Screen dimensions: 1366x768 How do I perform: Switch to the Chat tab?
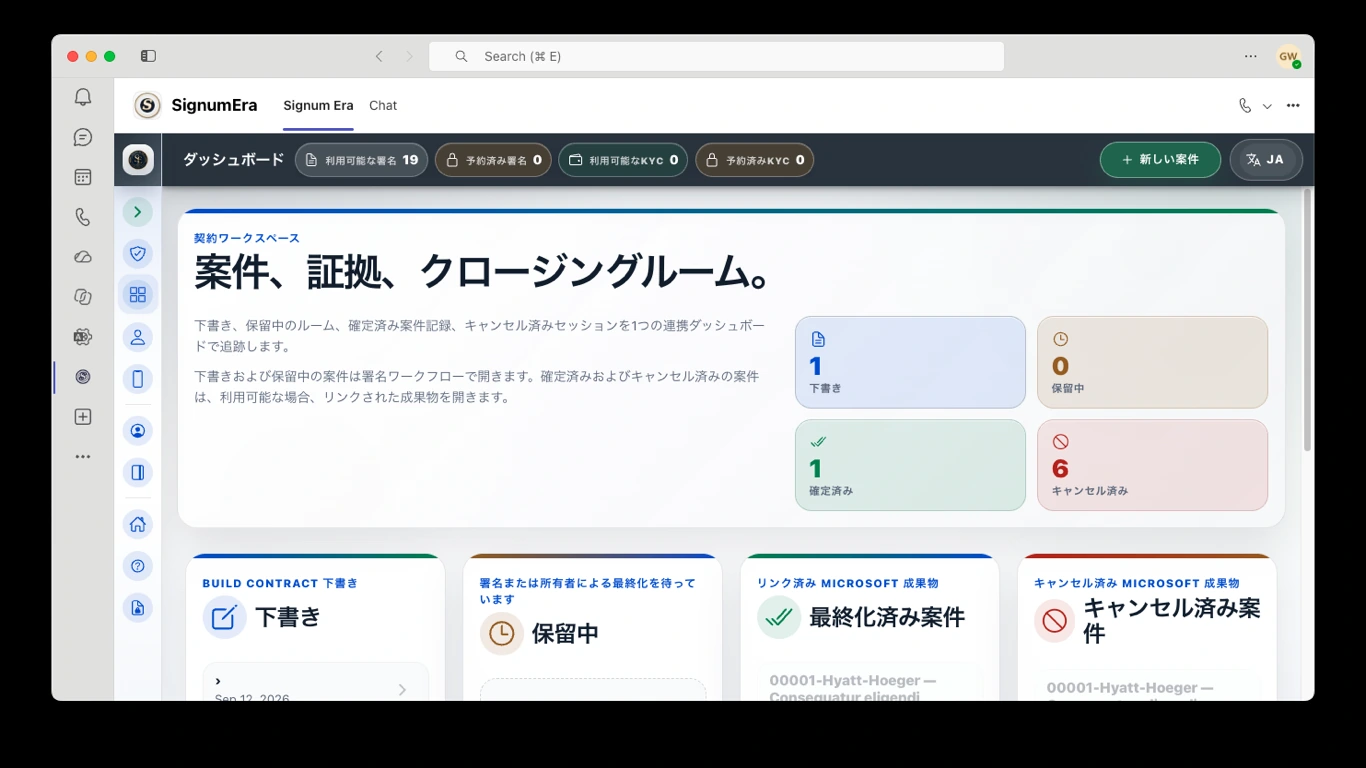pyautogui.click(x=383, y=105)
